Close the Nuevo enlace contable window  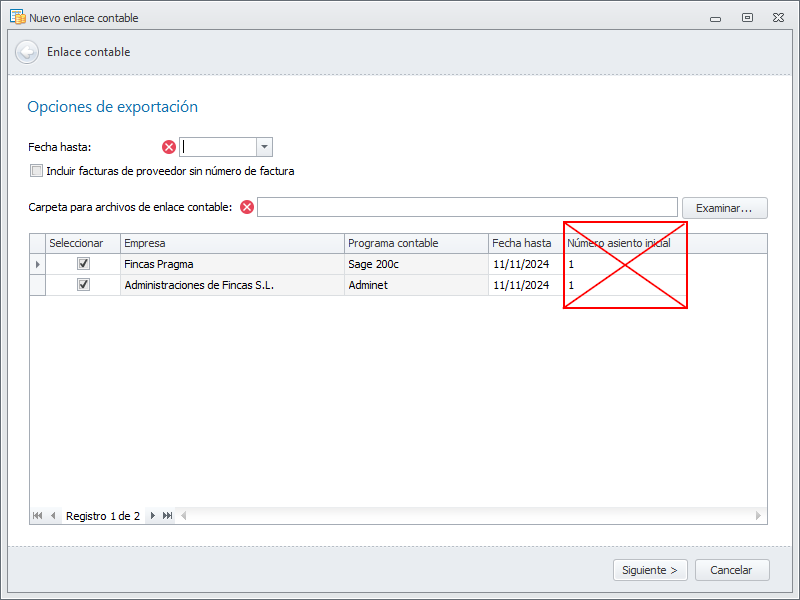pyautogui.click(x=779, y=18)
